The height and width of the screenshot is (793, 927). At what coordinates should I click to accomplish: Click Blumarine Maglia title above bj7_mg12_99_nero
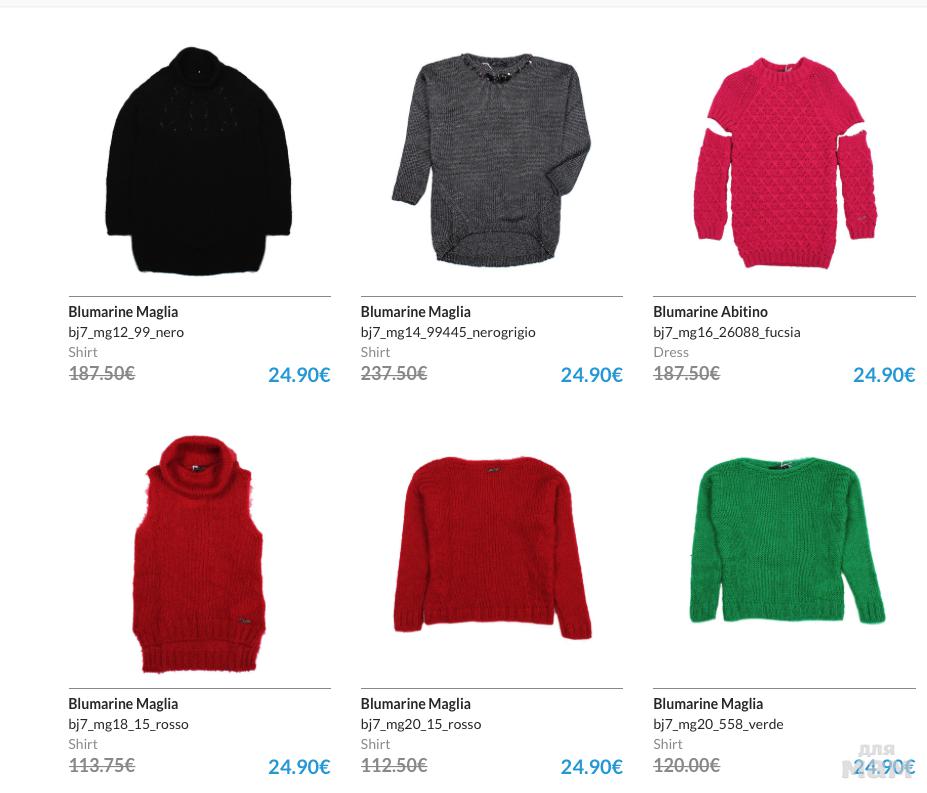pos(123,312)
